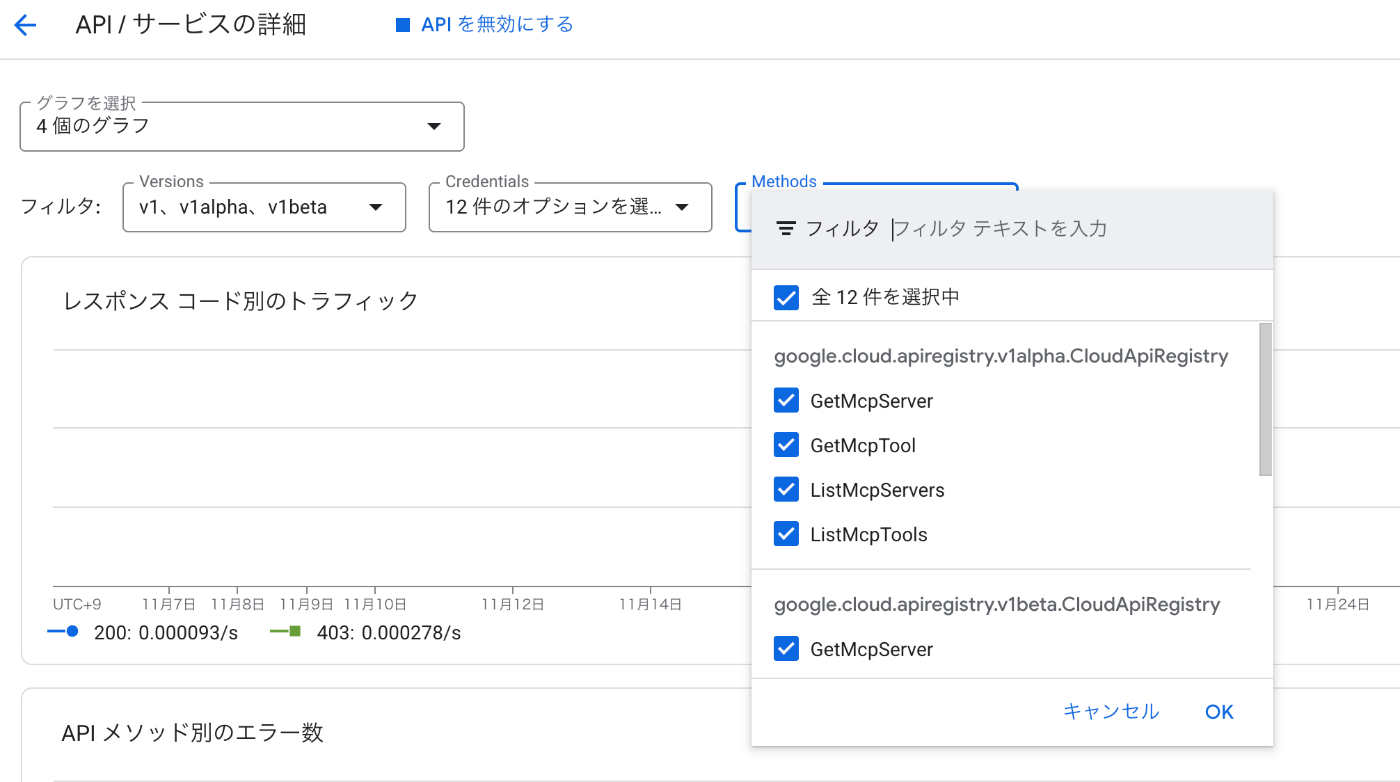Click the 11月7日 axis date label
This screenshot has width=1400, height=782.
[169, 604]
